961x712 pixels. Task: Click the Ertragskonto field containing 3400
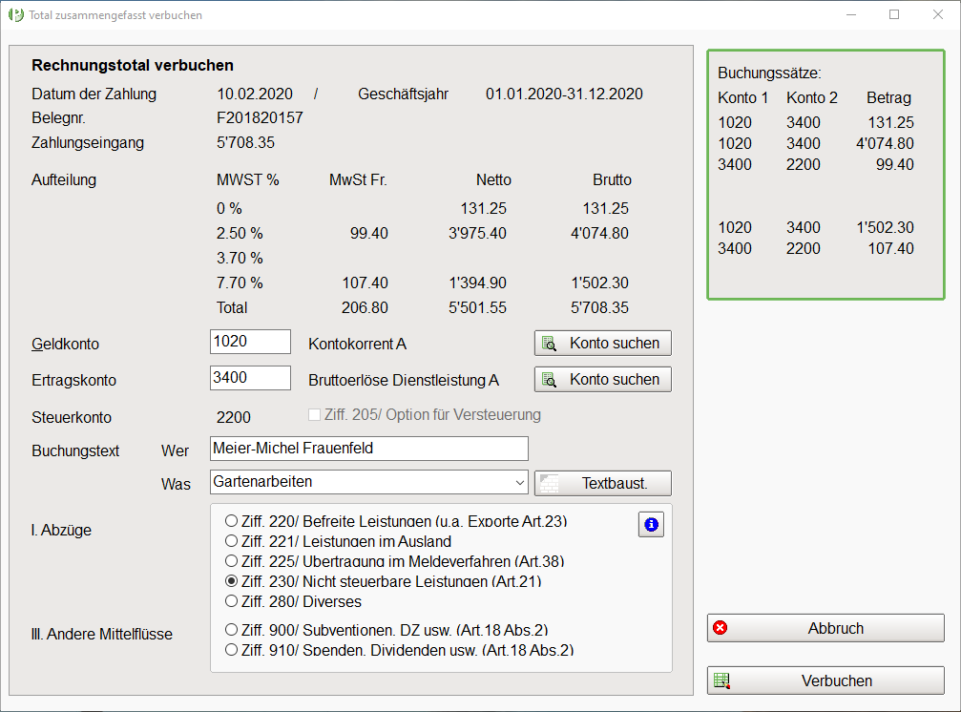250,378
